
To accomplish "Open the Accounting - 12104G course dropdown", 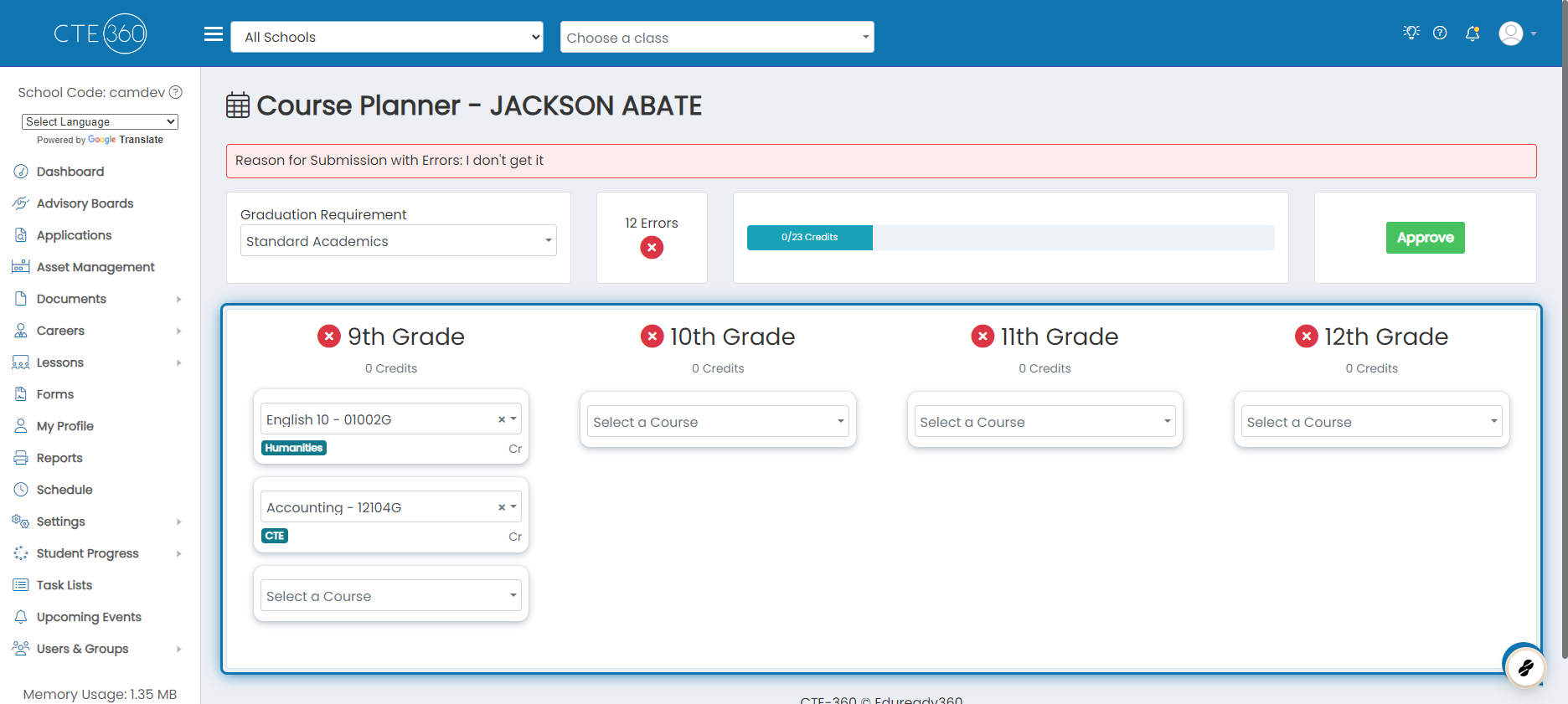I will point(391,506).
